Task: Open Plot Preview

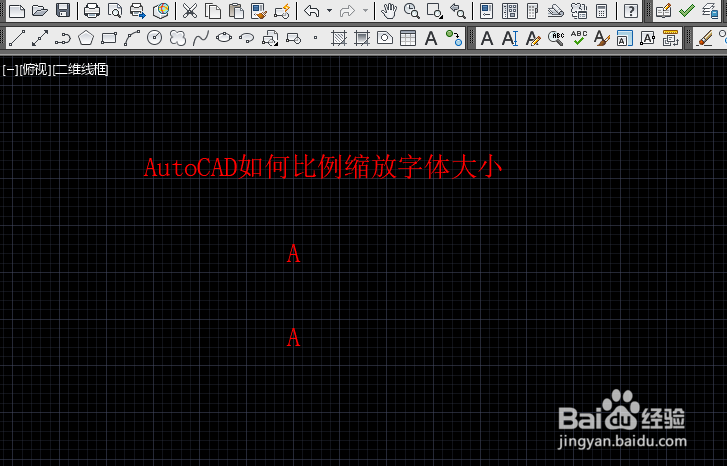Action: pos(115,10)
